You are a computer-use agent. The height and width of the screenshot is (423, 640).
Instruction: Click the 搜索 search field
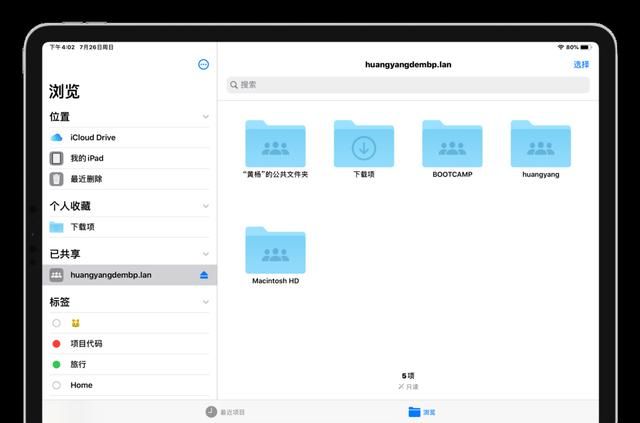[408, 85]
